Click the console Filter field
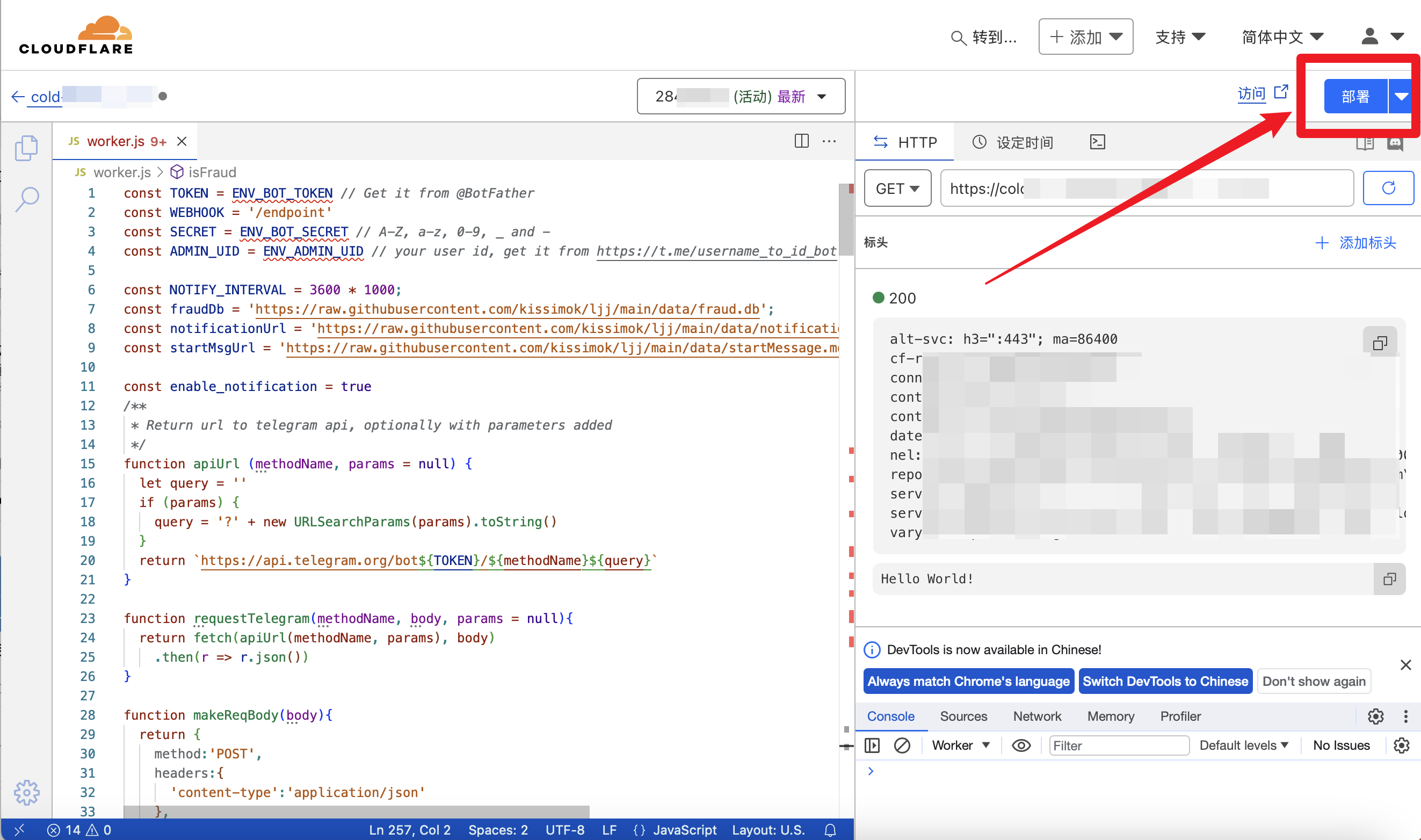The image size is (1421, 840). (x=1119, y=745)
